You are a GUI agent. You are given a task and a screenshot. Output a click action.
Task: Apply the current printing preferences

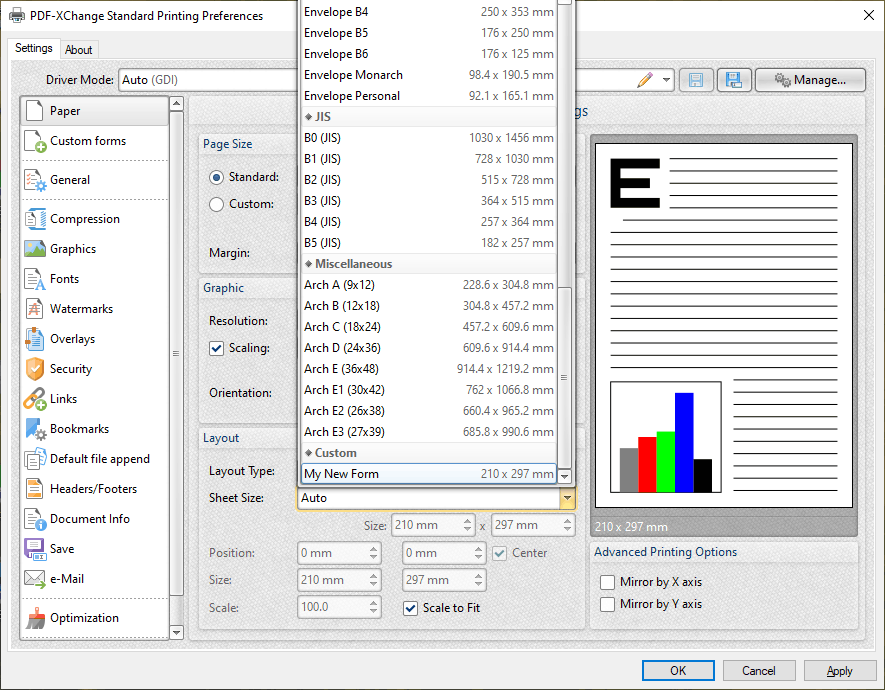tap(840, 670)
